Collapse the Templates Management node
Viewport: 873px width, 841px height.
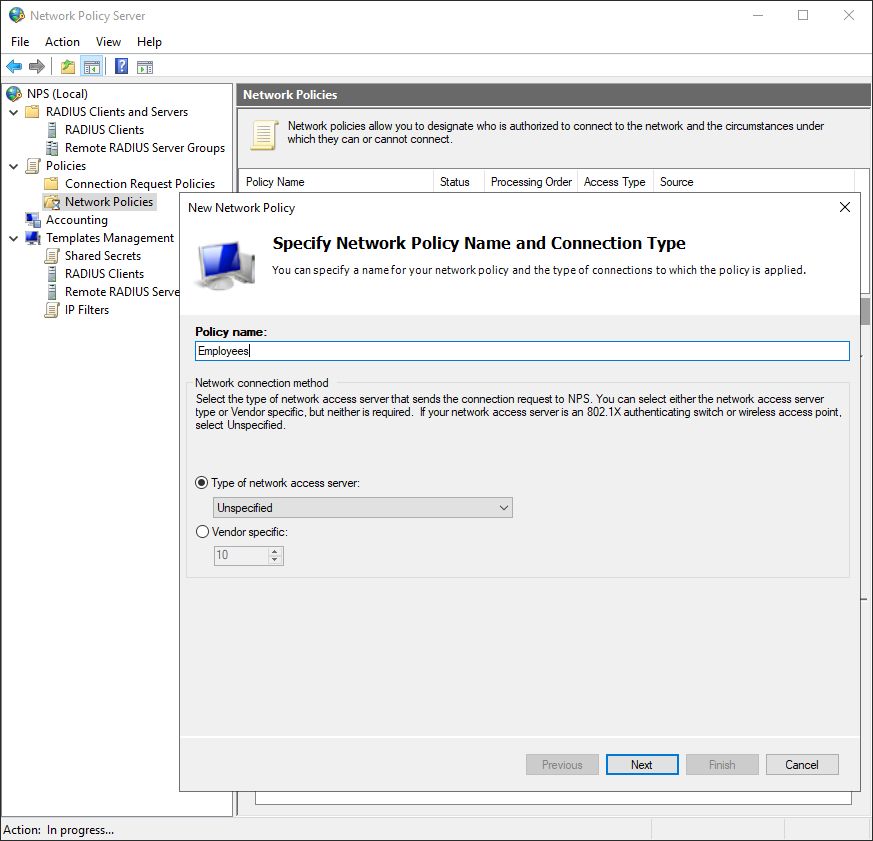tap(14, 238)
